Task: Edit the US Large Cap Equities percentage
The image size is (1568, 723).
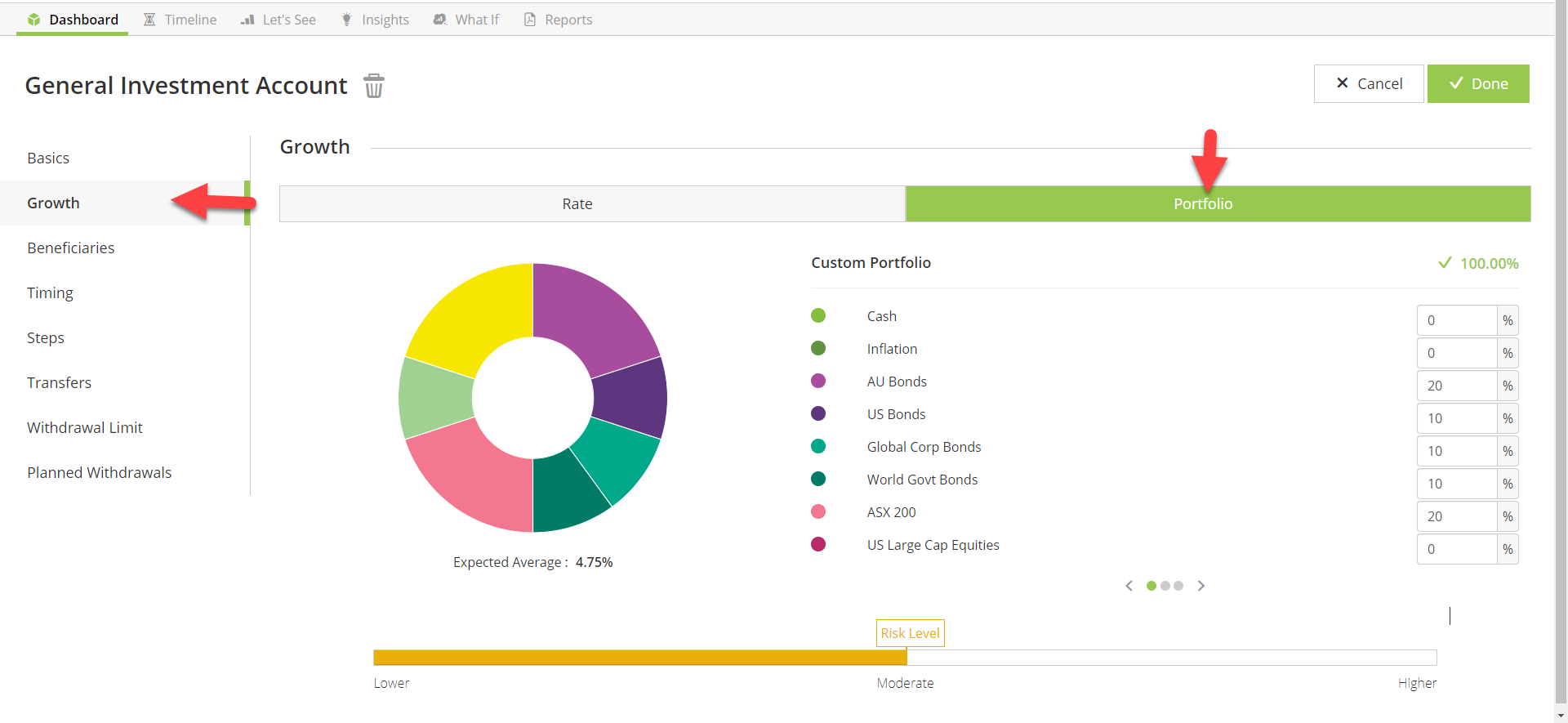Action: [x=1457, y=549]
